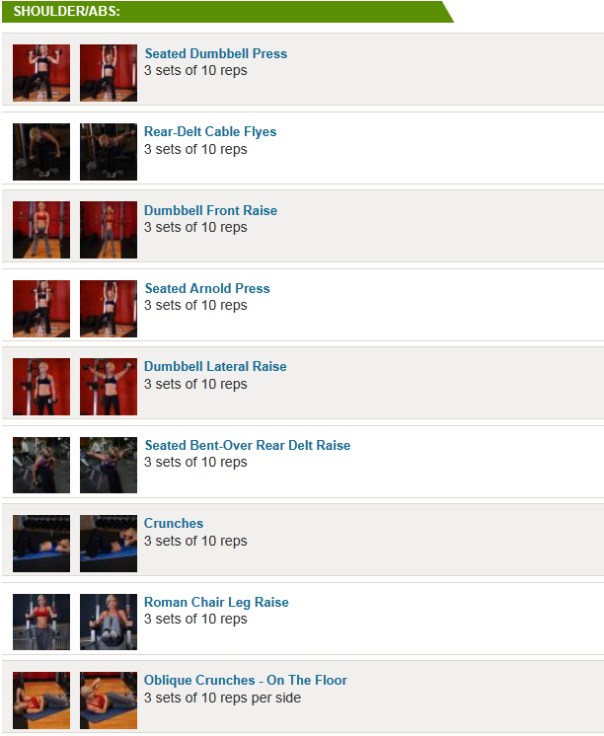This screenshot has height=736, width=604.
Task: Select the Seated Arnold Press link
Action: point(207,289)
